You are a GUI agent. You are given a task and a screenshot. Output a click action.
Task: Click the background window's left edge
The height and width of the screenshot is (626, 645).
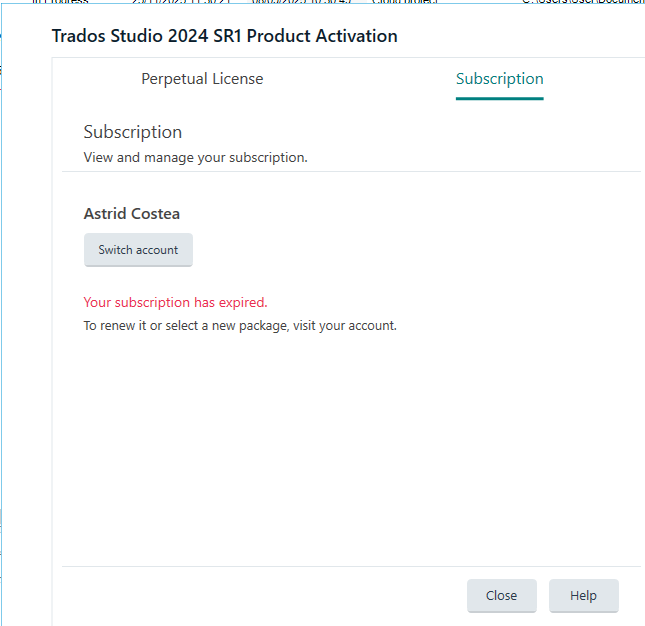click(x=2, y=300)
